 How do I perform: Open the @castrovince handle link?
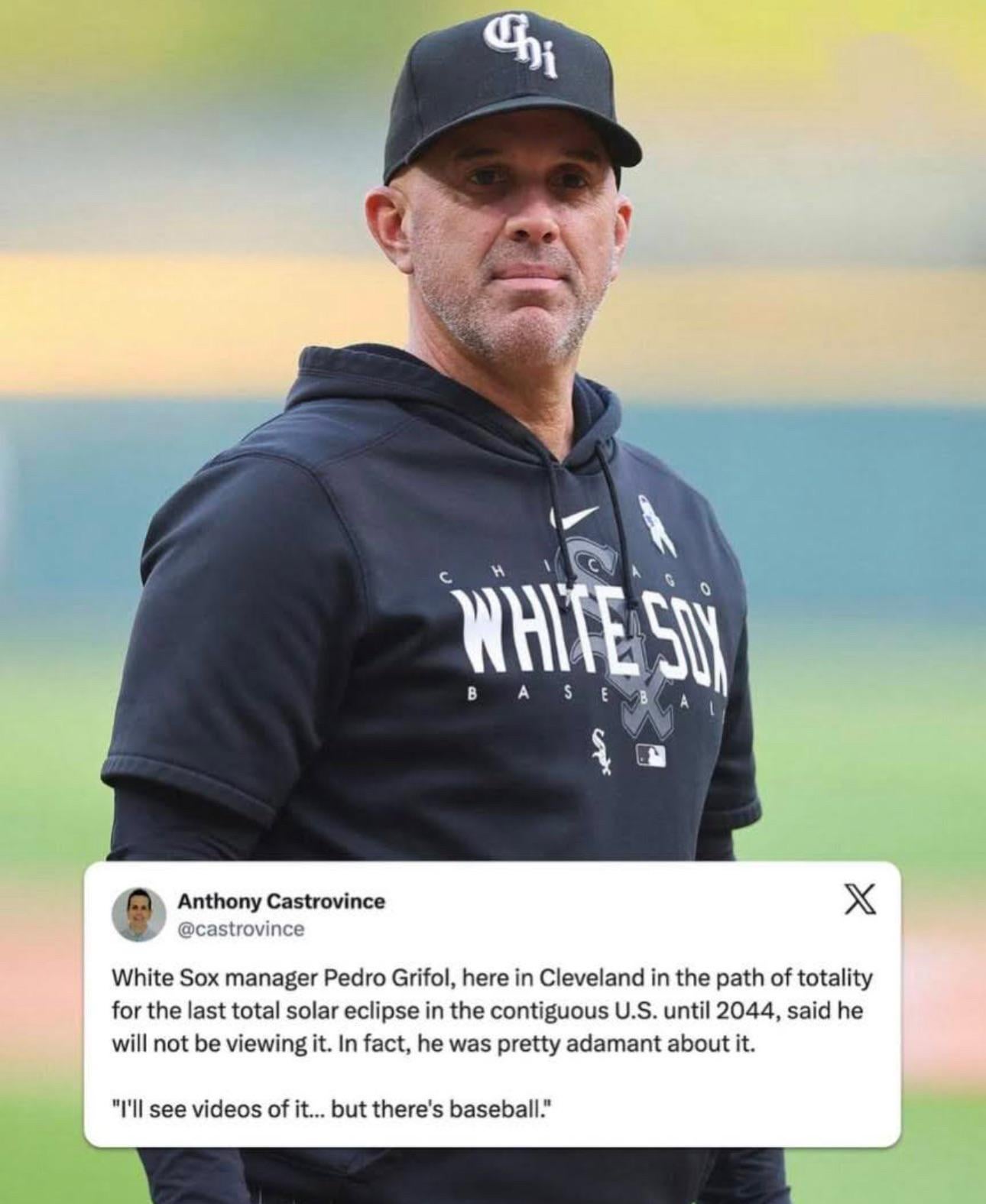(x=241, y=929)
